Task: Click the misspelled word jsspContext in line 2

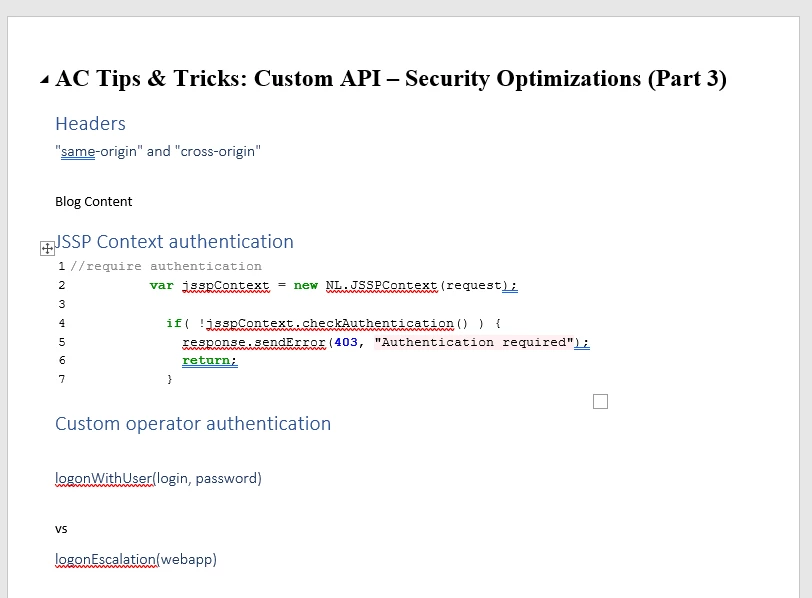Action: pyautogui.click(x=226, y=285)
